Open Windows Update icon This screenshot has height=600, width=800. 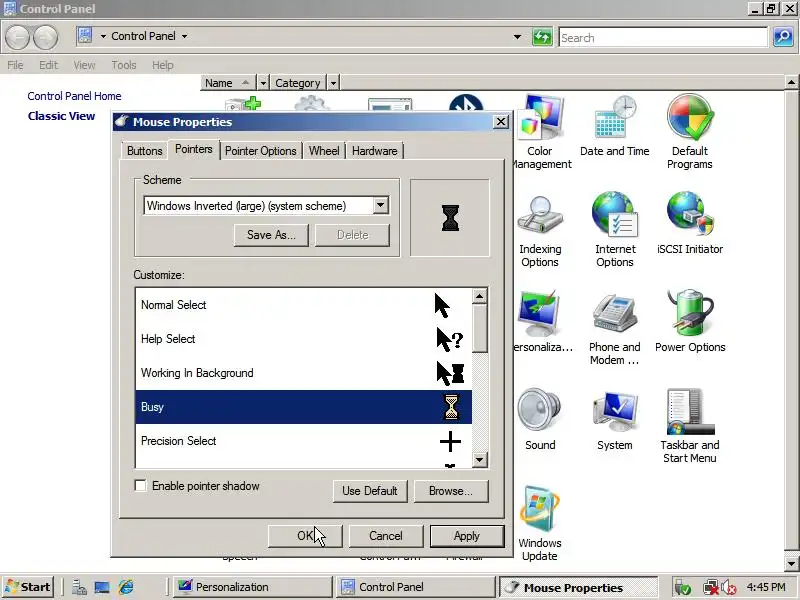(x=540, y=524)
